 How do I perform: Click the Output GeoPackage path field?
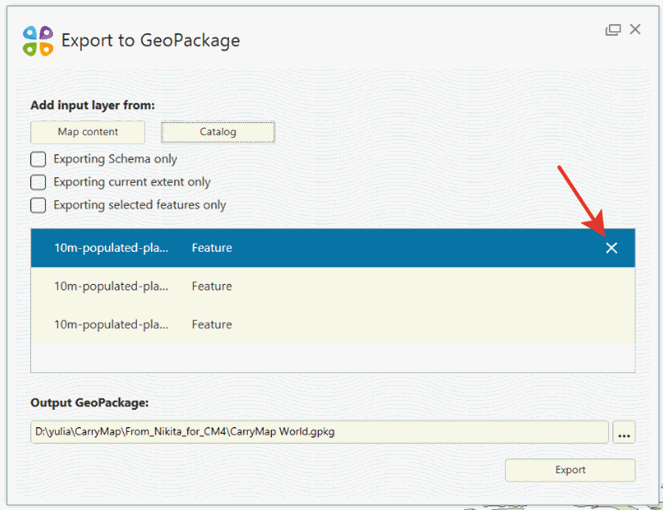(x=319, y=432)
